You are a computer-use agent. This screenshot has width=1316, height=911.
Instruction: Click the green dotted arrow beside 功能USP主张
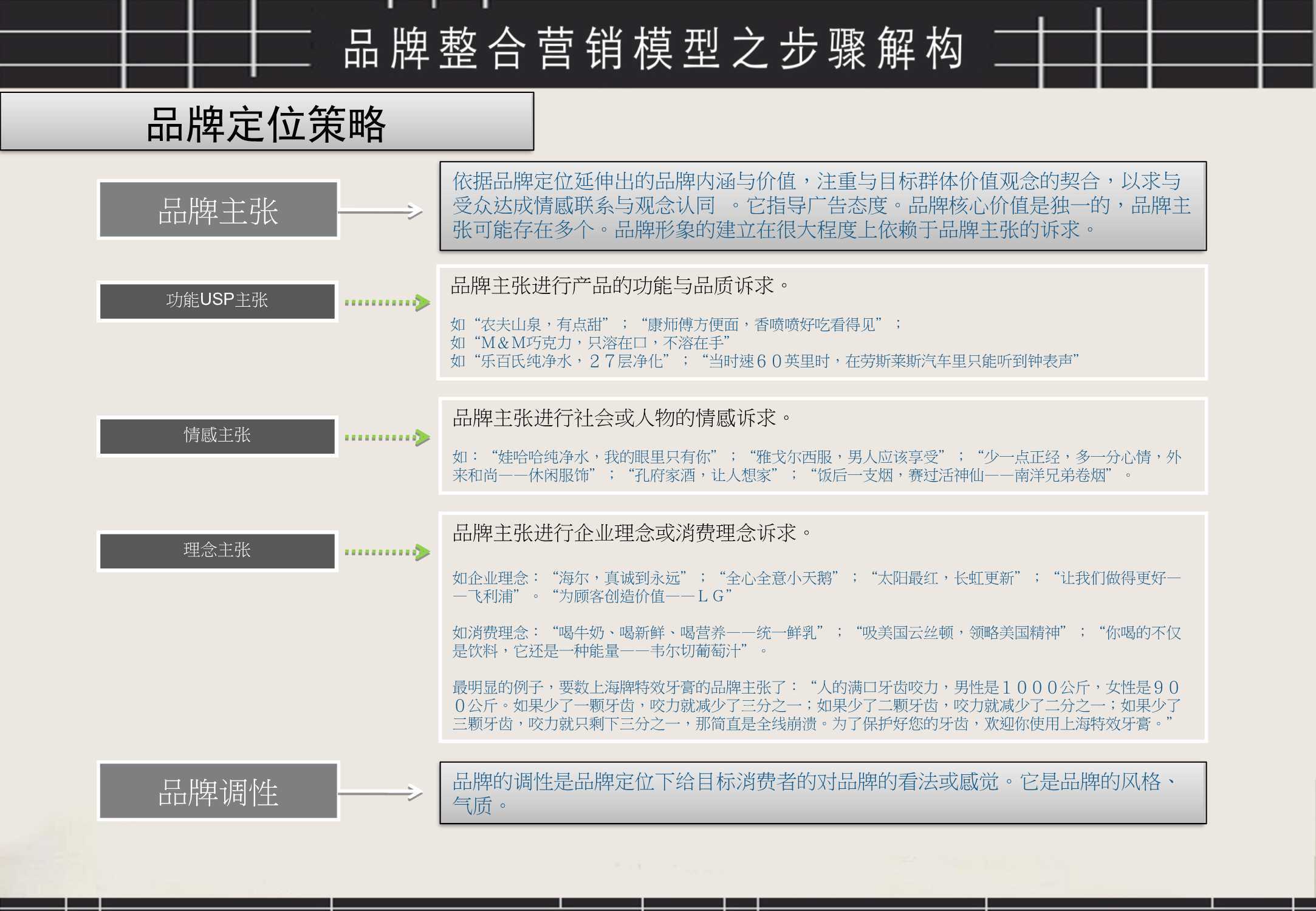(x=388, y=302)
